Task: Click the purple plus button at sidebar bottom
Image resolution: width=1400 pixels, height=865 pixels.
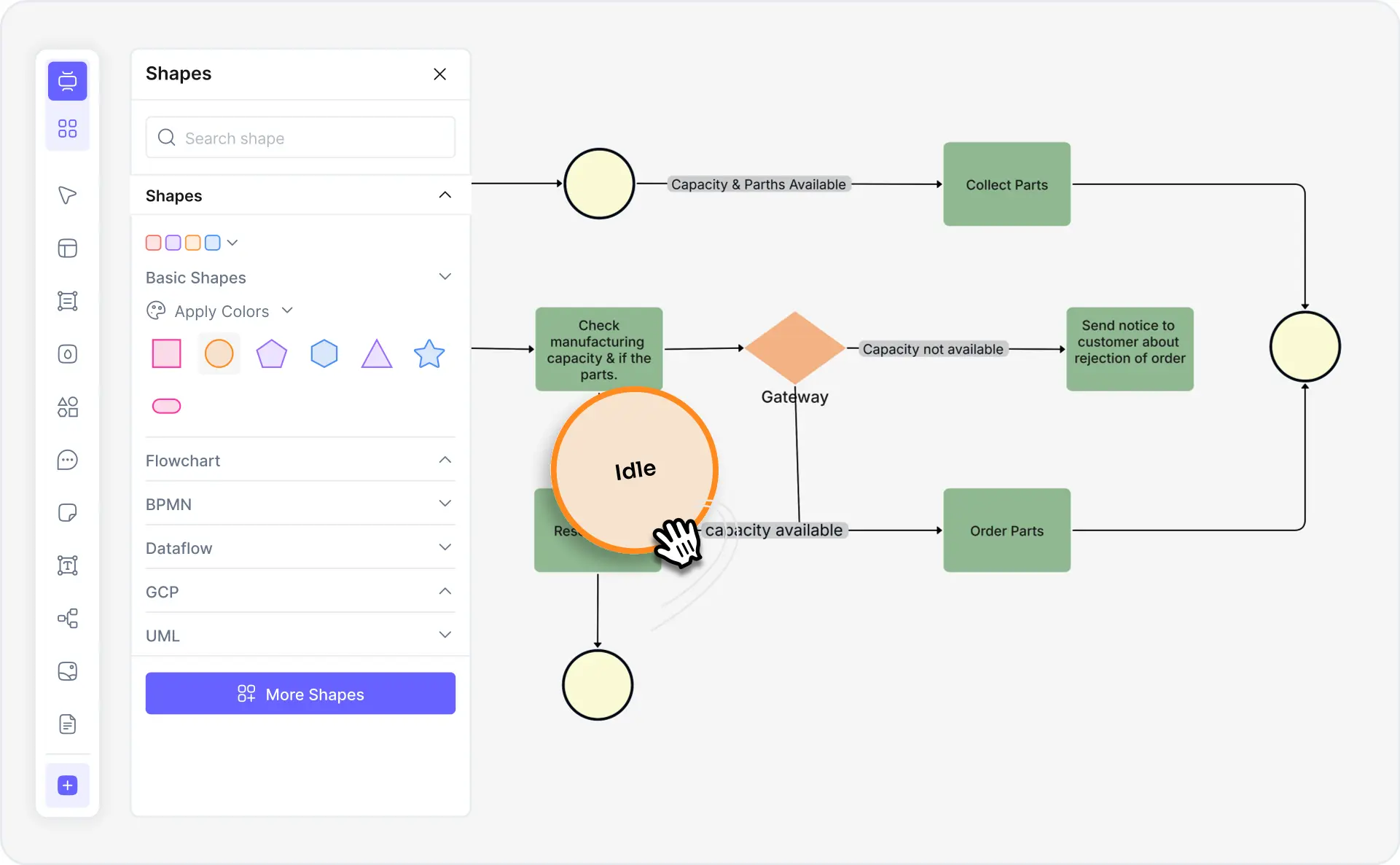Action: point(68,786)
